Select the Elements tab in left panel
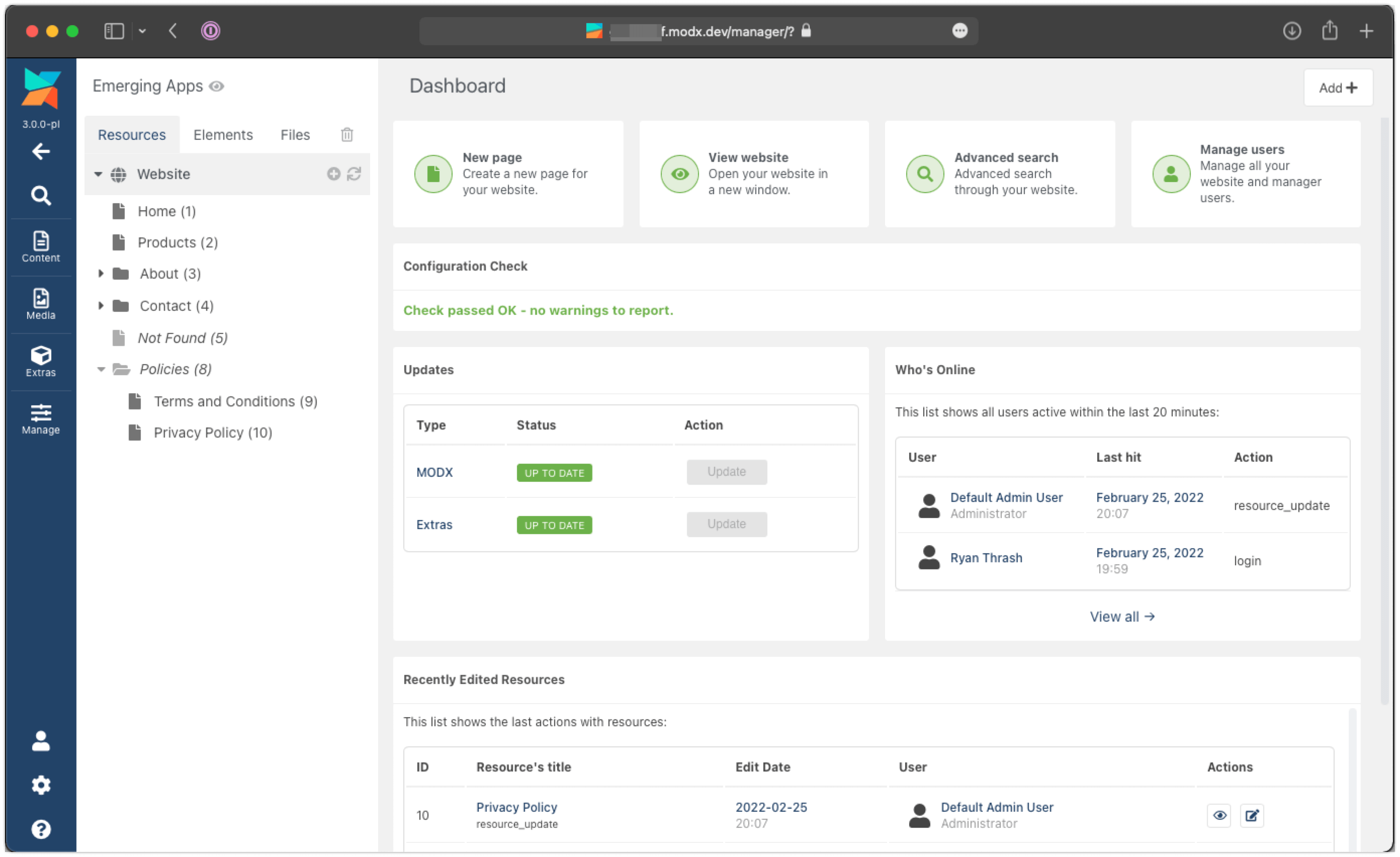The height and width of the screenshot is (857, 1400). [223, 134]
